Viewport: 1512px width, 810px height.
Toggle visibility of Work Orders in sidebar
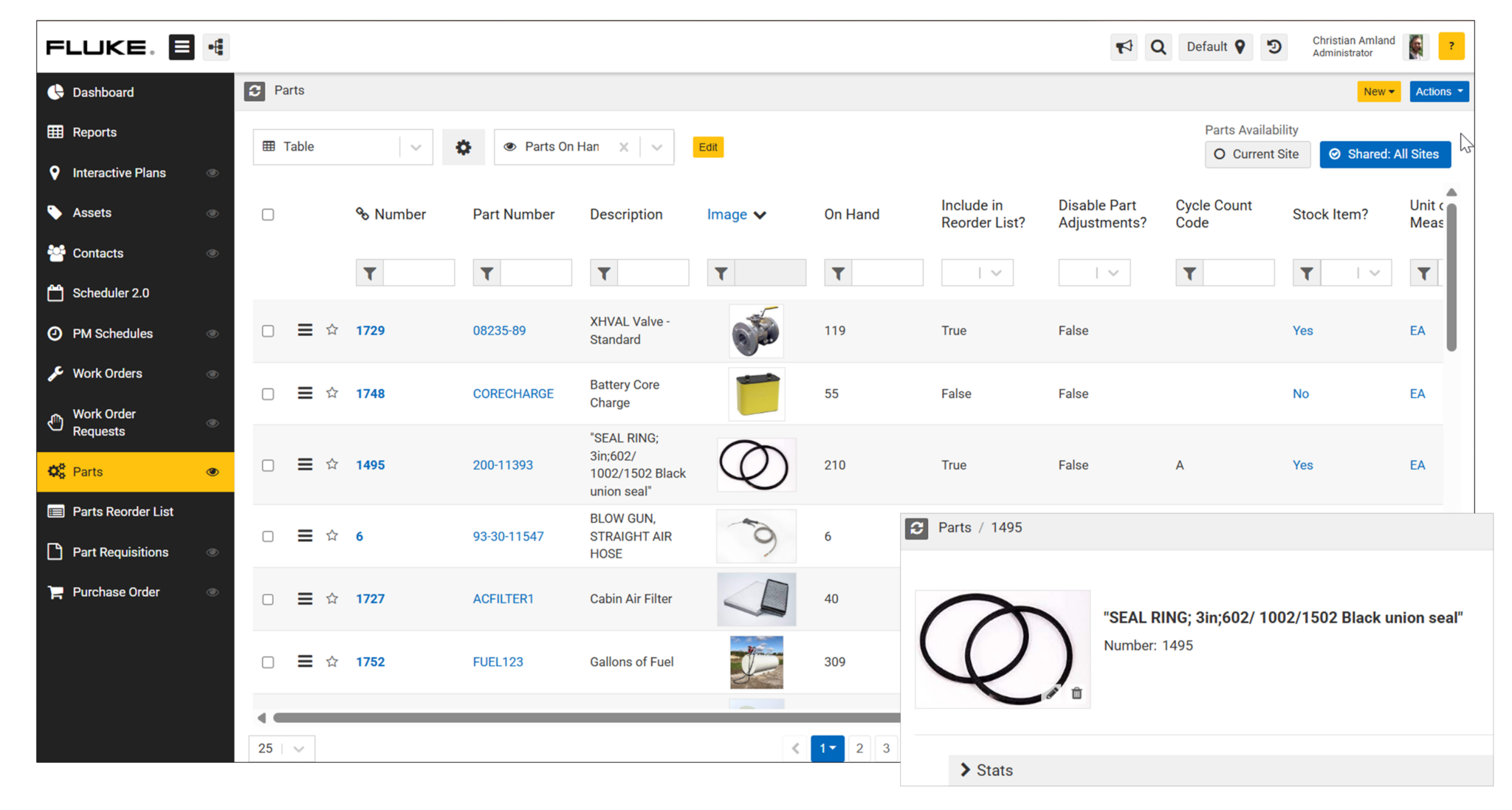[213, 373]
